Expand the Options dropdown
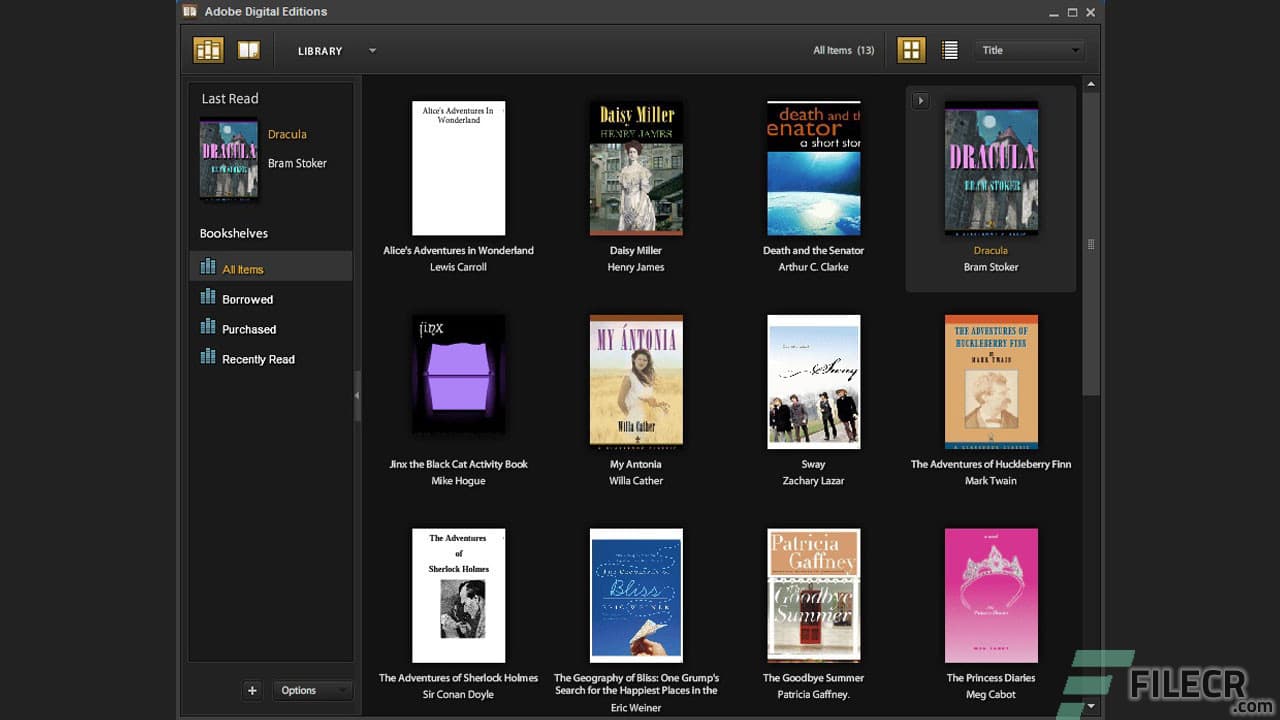Screen dimensions: 1280x720 coord(312,690)
